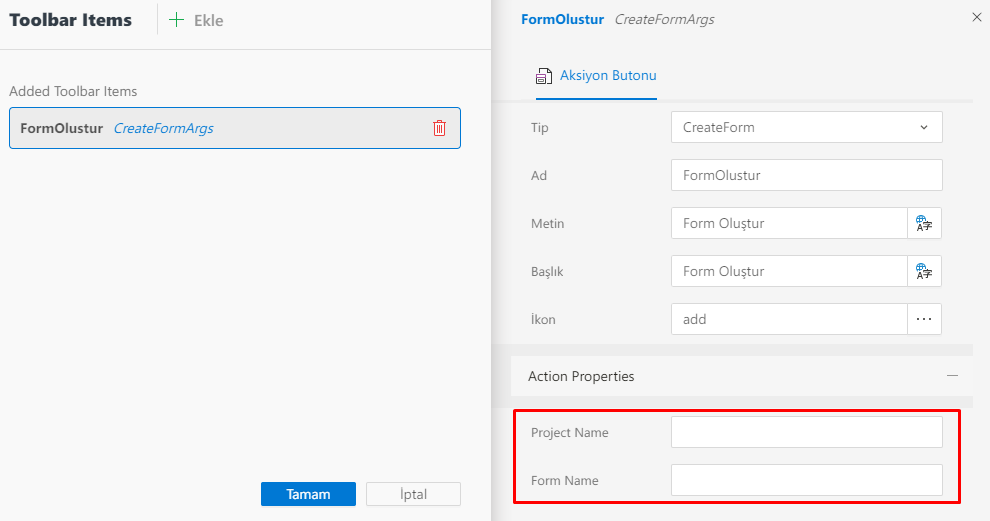The image size is (990, 521).
Task: Switch to the Aksiyon Butonu tab
Action: (x=607, y=76)
